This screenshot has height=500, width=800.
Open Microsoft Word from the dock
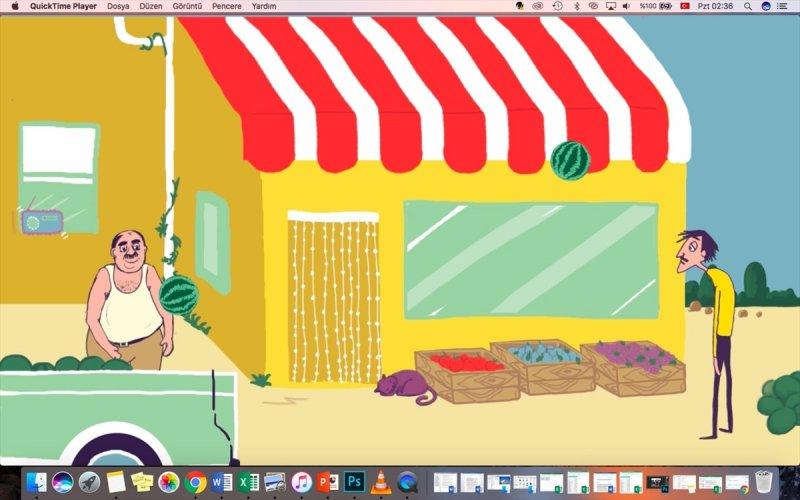(222, 482)
